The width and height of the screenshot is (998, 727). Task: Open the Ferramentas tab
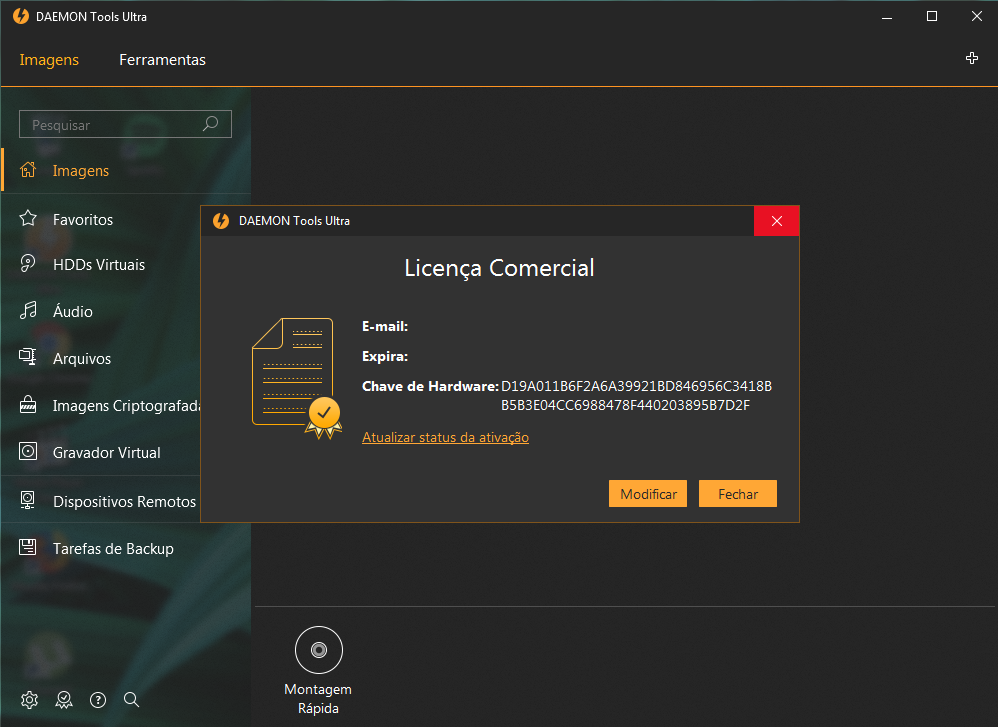pyautogui.click(x=162, y=60)
